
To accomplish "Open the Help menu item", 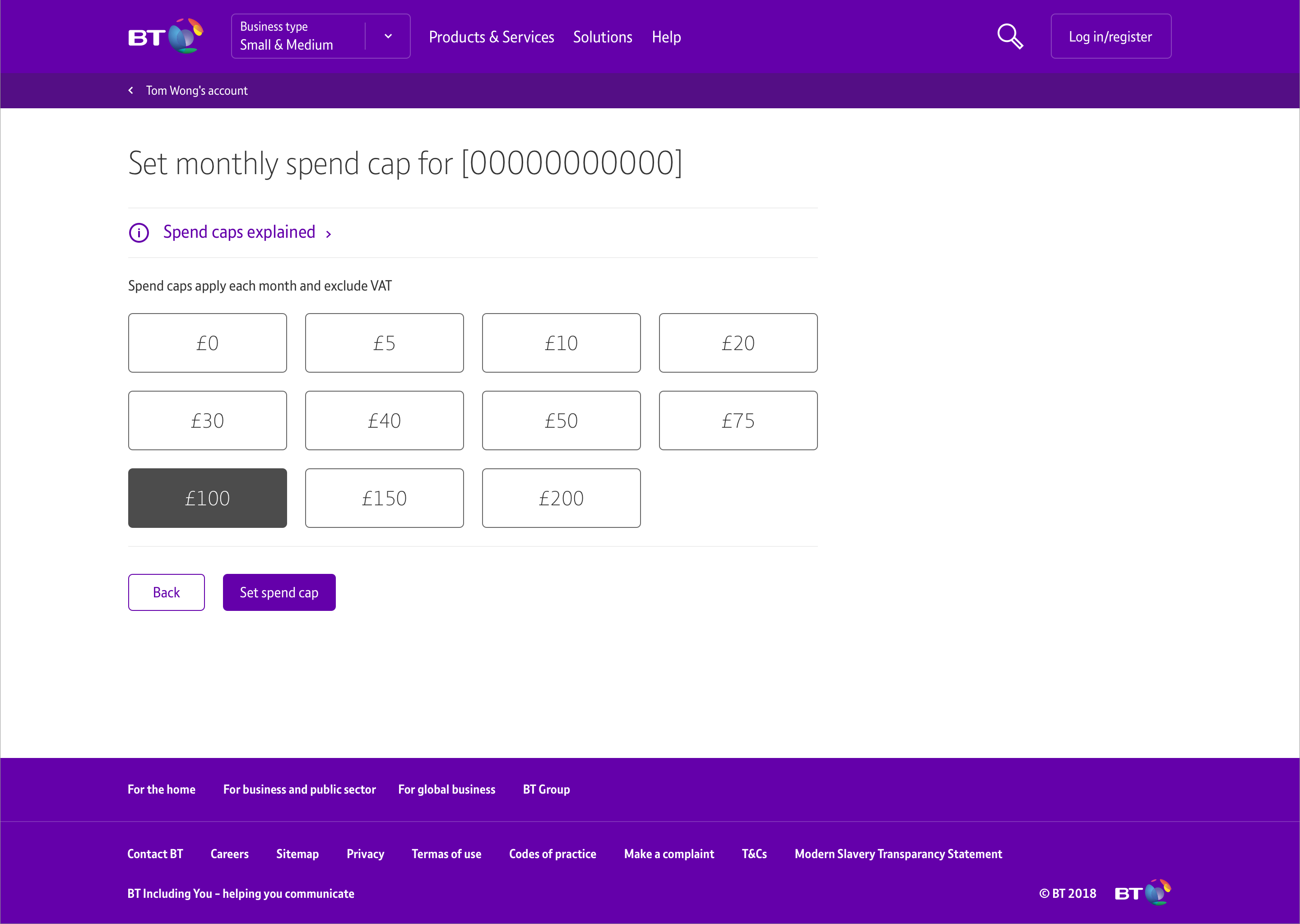I will click(x=666, y=37).
